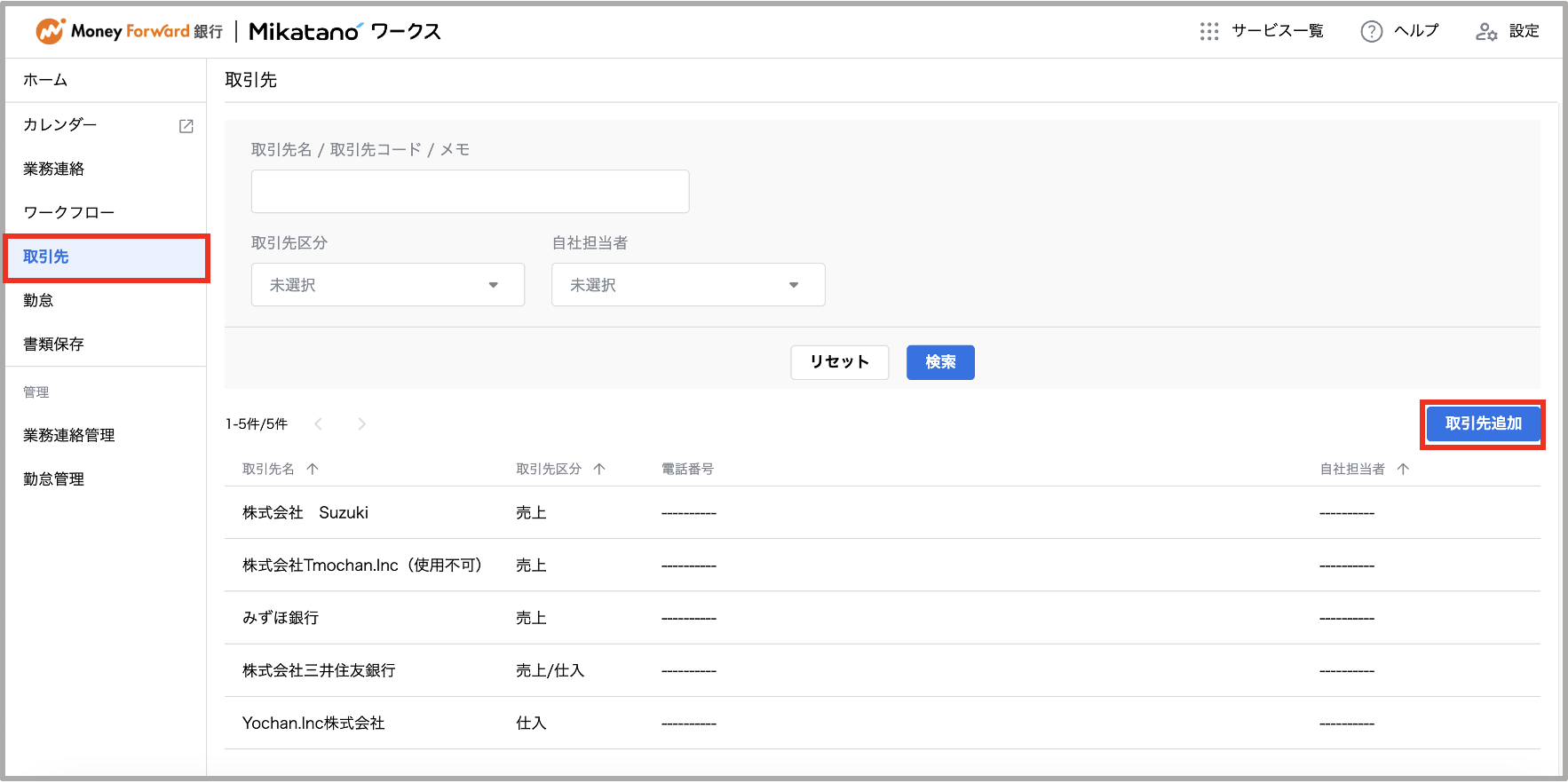1568x783 pixels.
Task: Go to previous page chevron
Action: coord(318,424)
